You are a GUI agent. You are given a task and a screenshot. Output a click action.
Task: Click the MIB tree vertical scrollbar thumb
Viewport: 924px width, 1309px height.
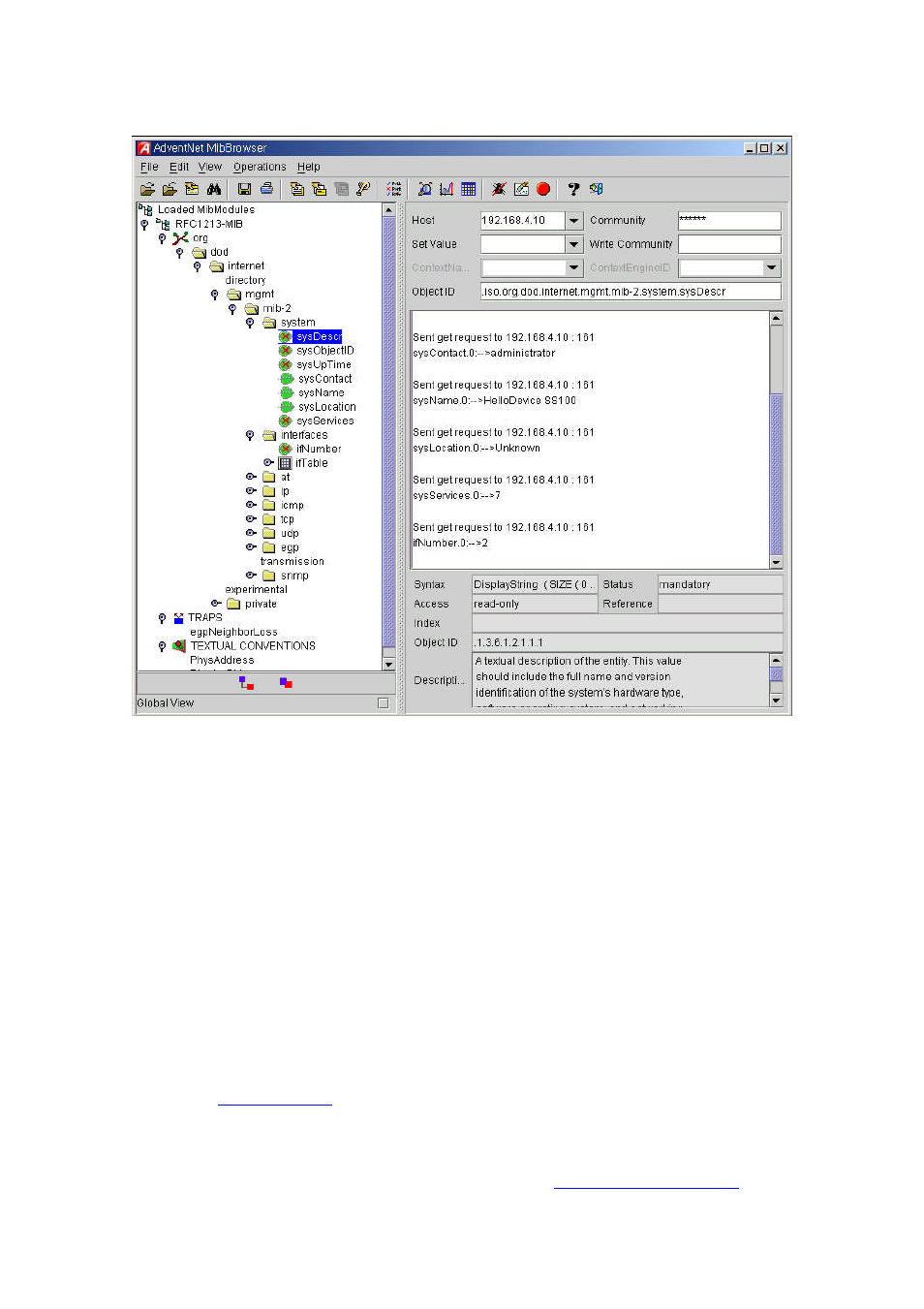click(389, 429)
